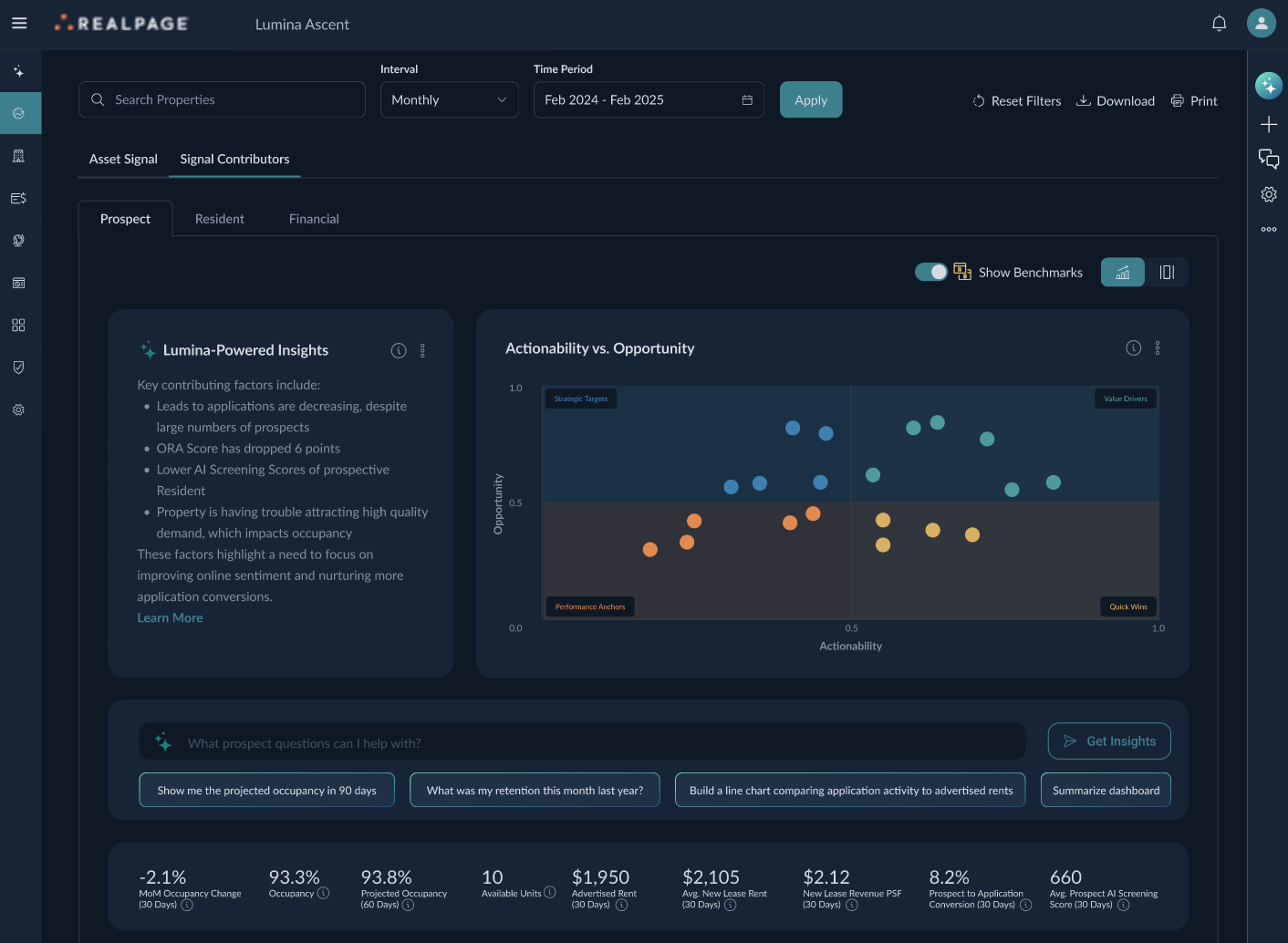Follow the Learn More link
Viewport: 1288px width, 943px height.
click(x=170, y=617)
